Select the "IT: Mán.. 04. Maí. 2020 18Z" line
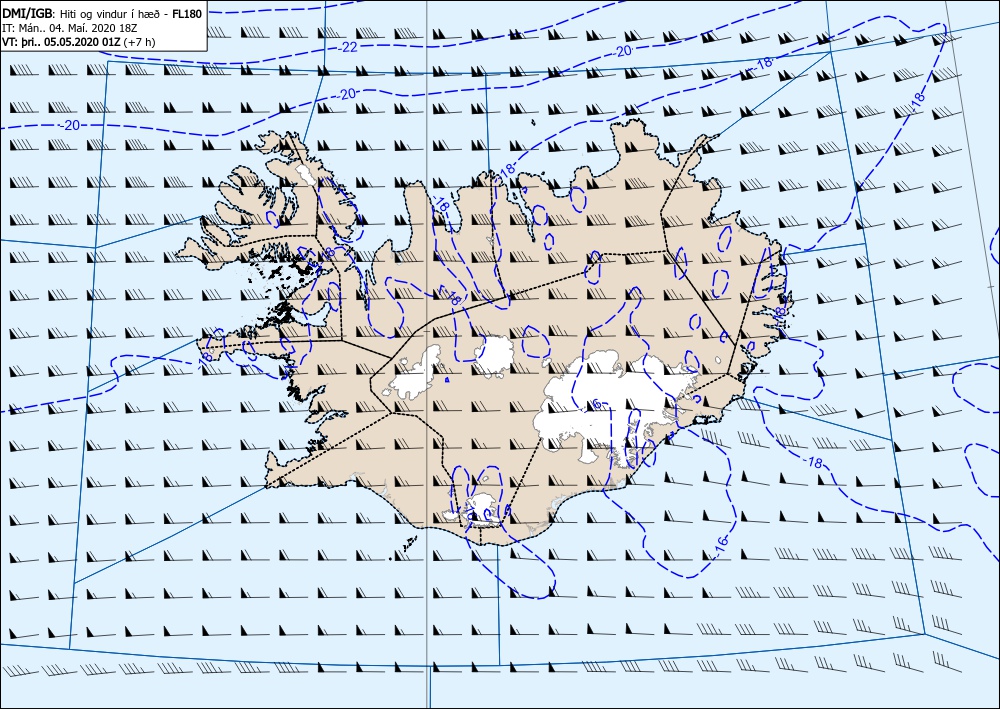Viewport: 1000px width, 709px height. (x=70, y=28)
